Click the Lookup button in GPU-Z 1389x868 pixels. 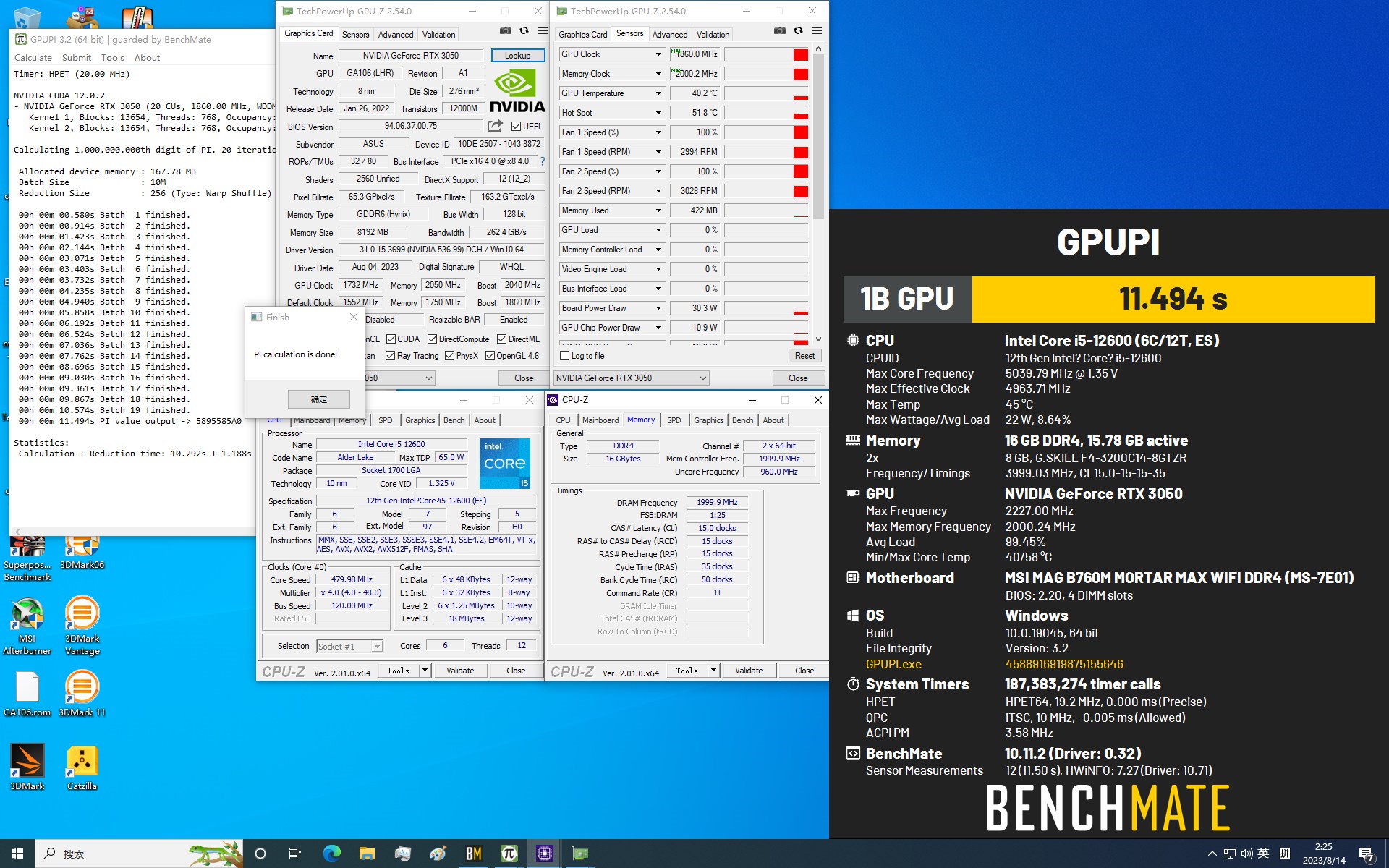pyautogui.click(x=517, y=56)
